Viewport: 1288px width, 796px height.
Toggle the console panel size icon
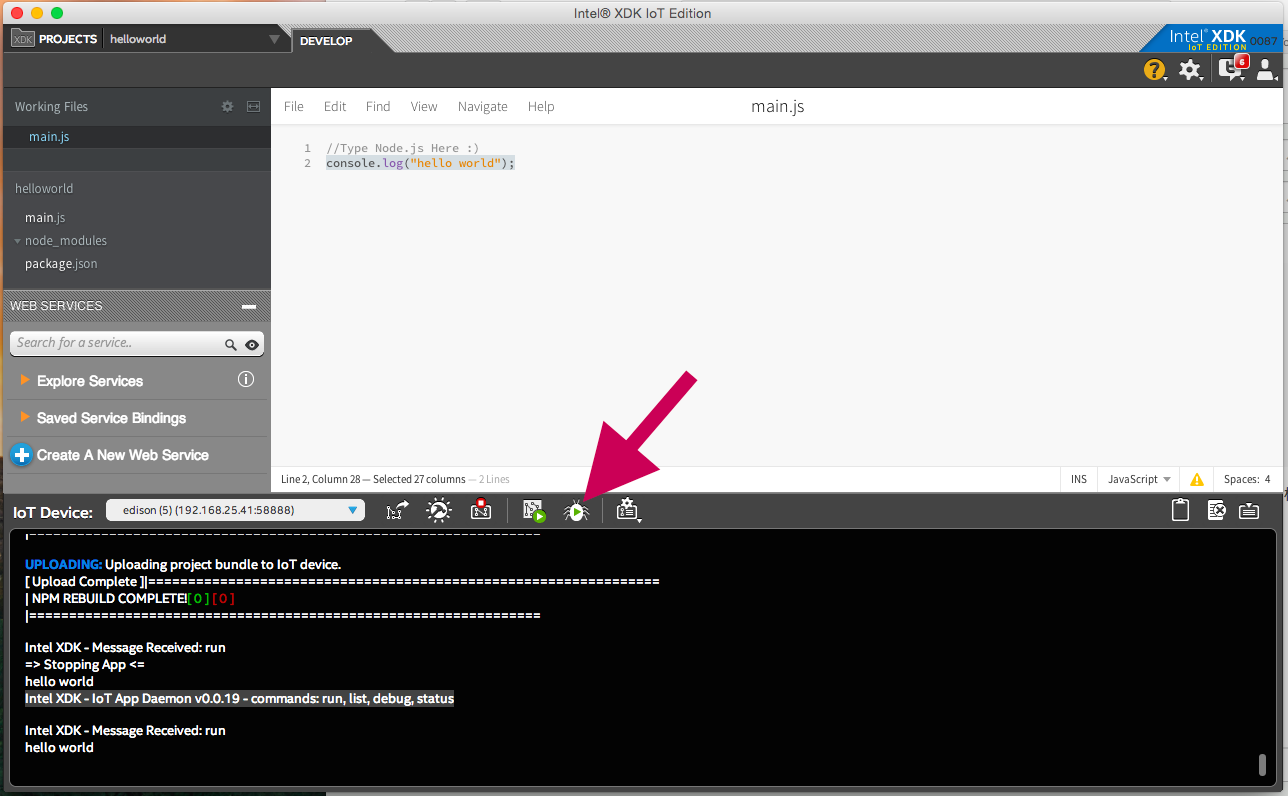coord(1249,510)
